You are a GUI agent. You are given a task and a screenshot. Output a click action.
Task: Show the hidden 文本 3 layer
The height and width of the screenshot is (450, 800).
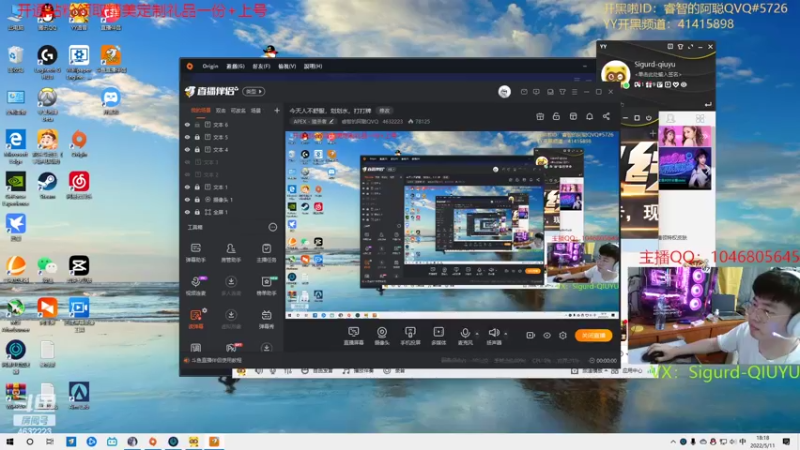click(187, 162)
